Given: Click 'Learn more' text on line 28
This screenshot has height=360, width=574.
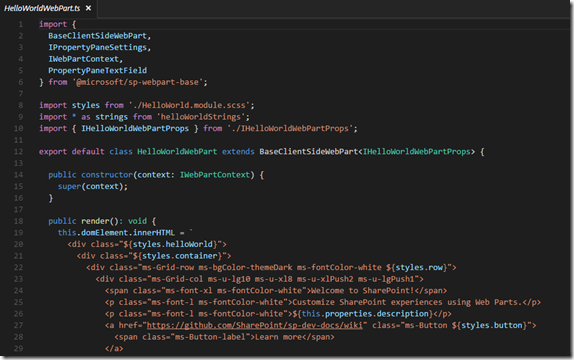Looking at the screenshot, I should (x=278, y=337).
